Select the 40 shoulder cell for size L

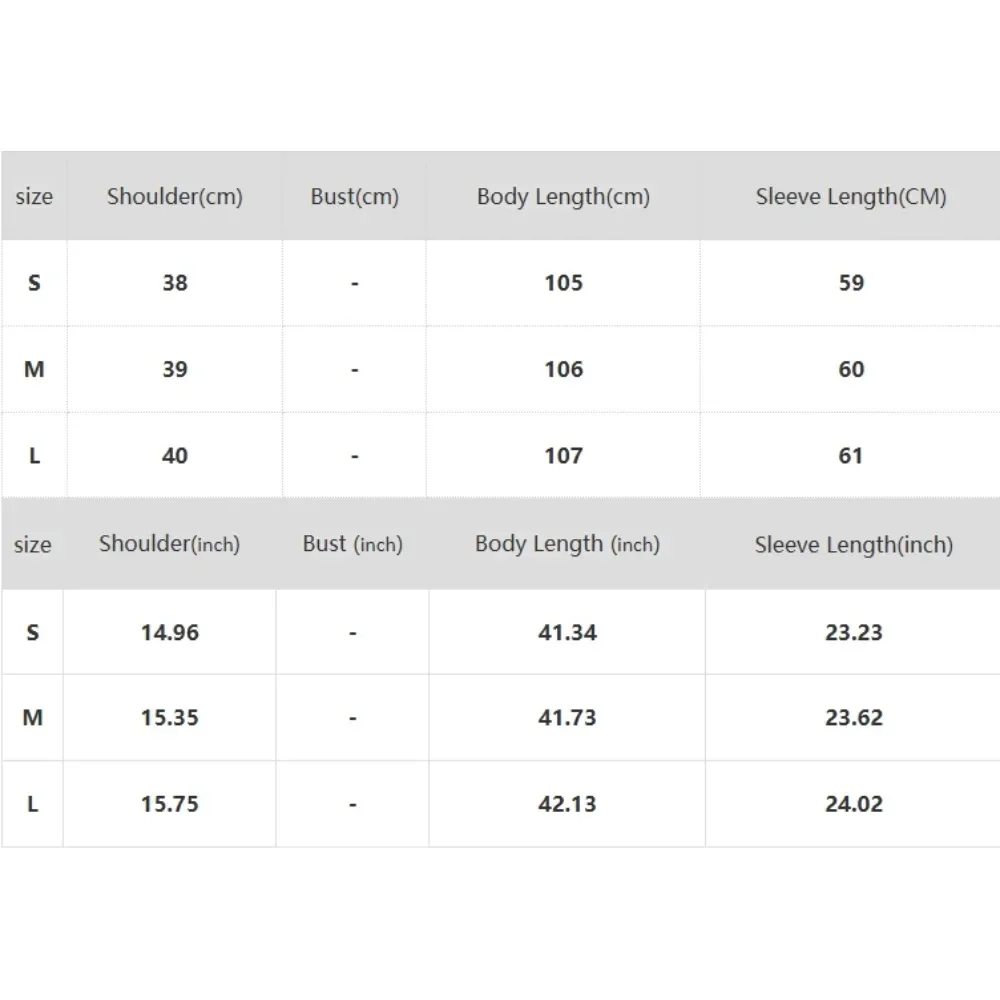(x=175, y=455)
